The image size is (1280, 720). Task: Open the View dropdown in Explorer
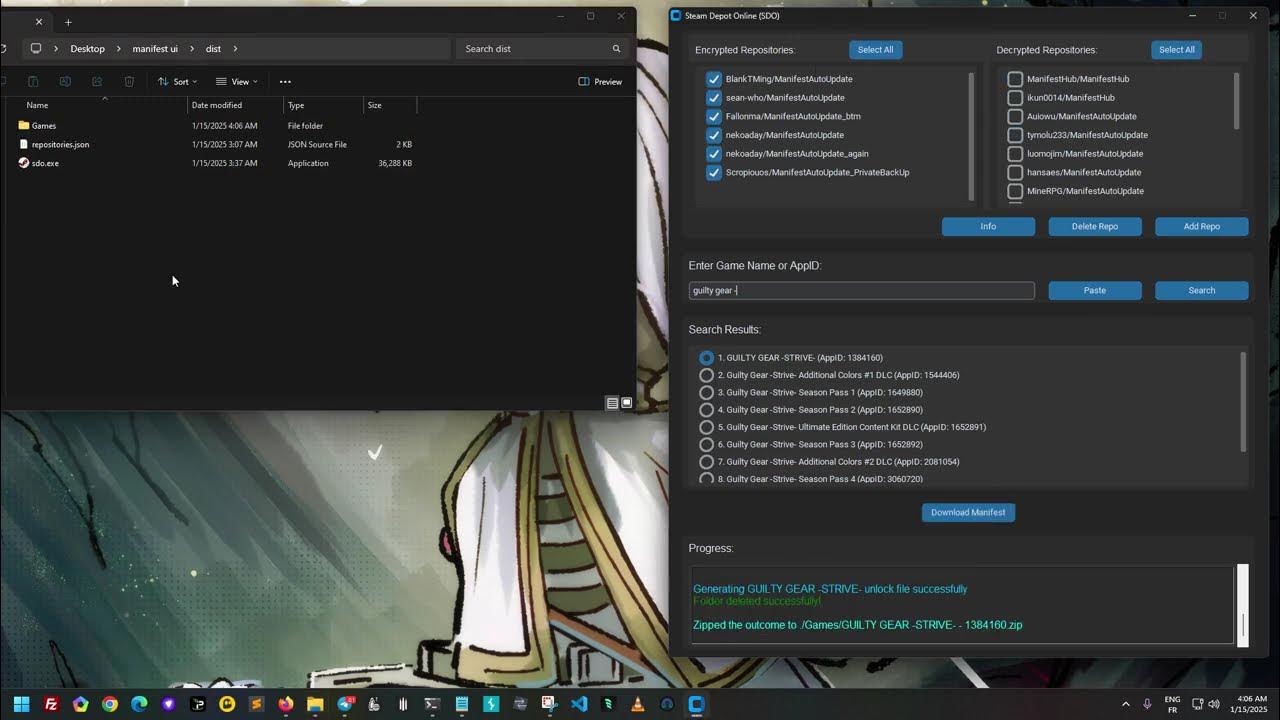click(237, 82)
